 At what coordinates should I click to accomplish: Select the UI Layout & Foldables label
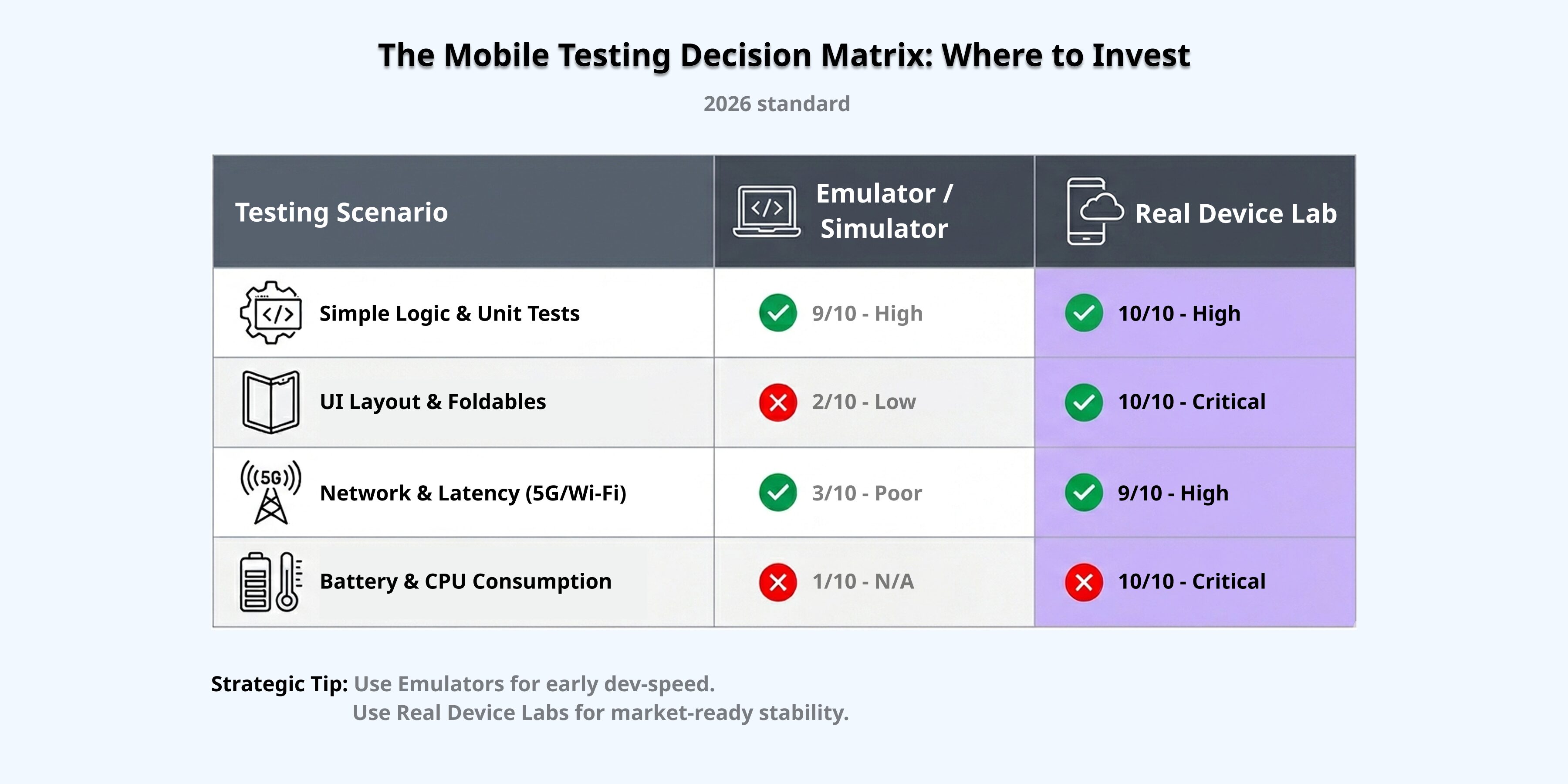point(433,402)
